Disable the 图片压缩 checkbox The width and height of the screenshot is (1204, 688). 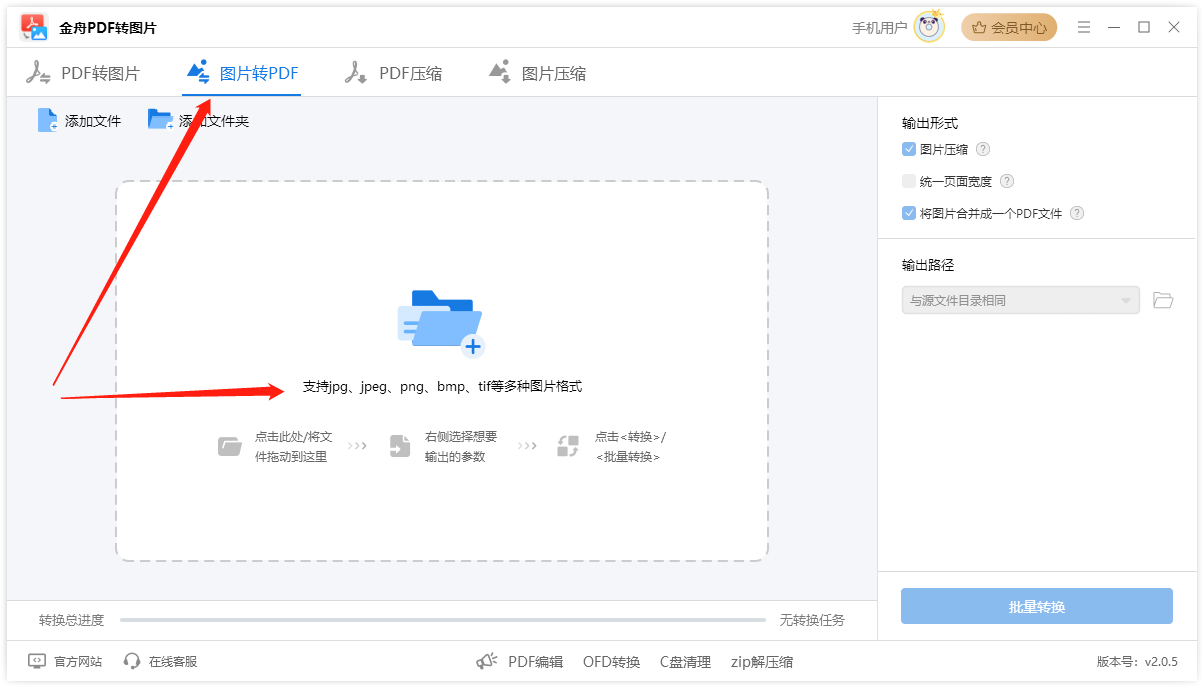[908, 149]
